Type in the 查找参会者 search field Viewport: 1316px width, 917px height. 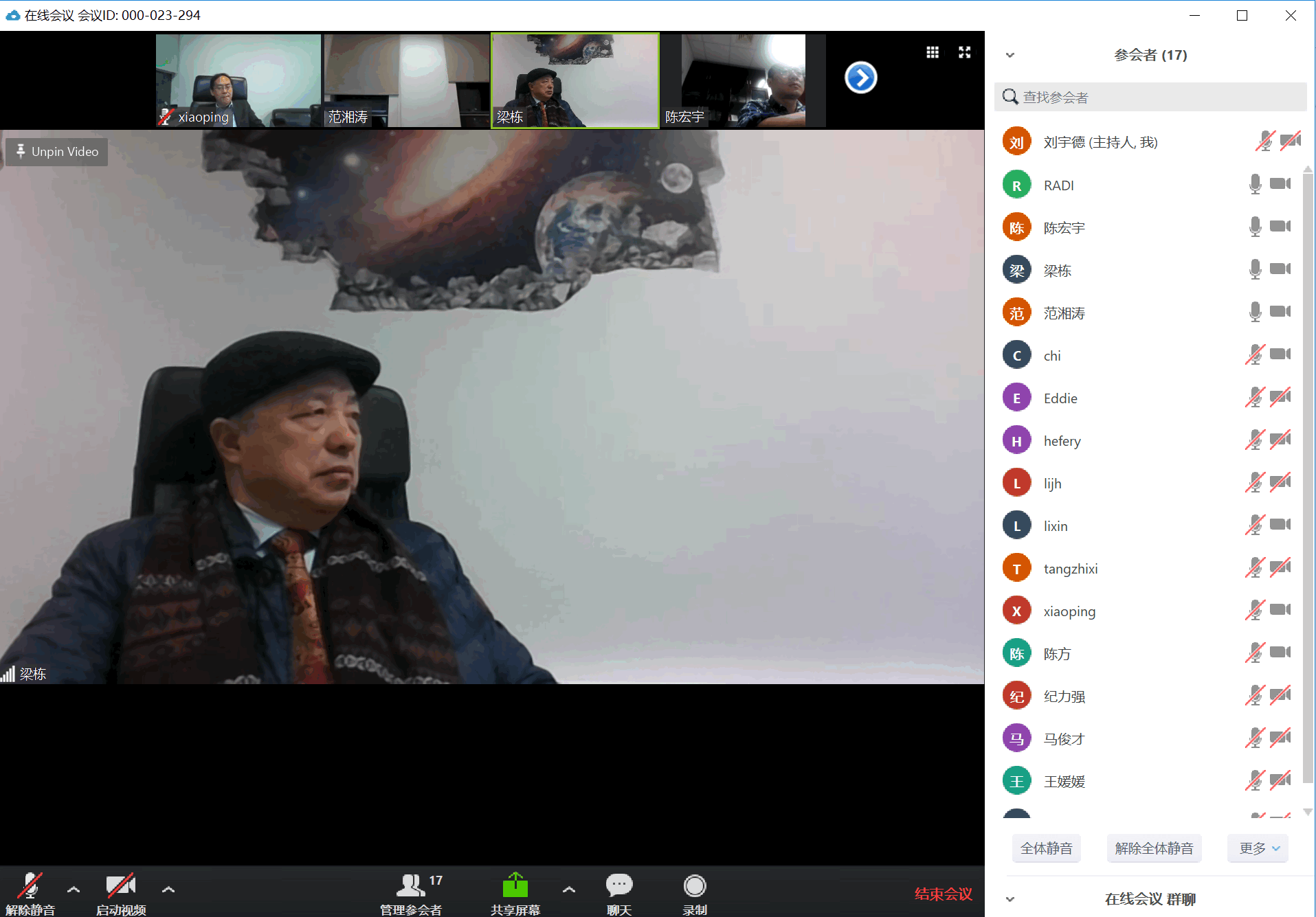click(x=1155, y=98)
